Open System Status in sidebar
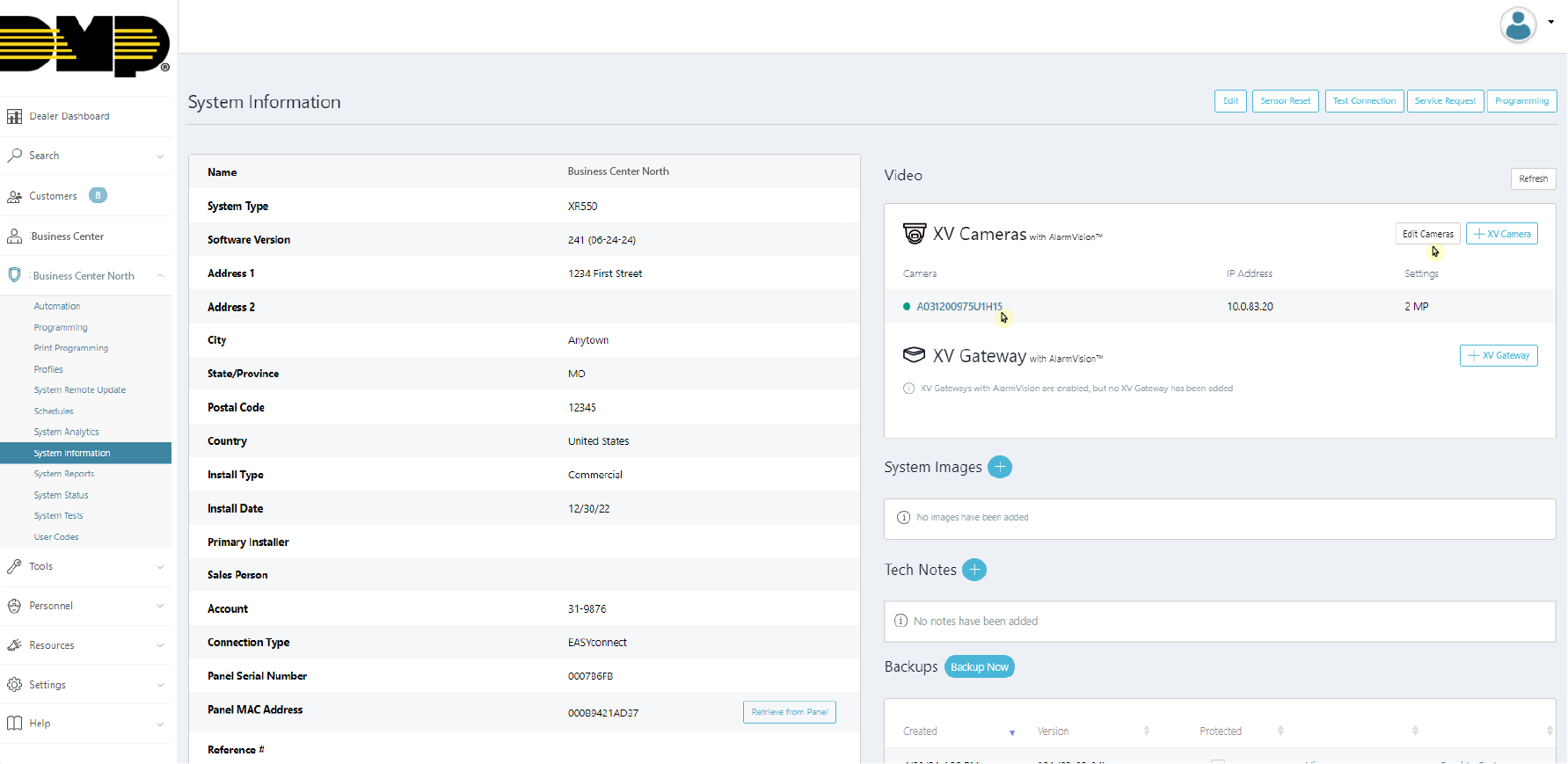The height and width of the screenshot is (764, 1568). tap(61, 495)
